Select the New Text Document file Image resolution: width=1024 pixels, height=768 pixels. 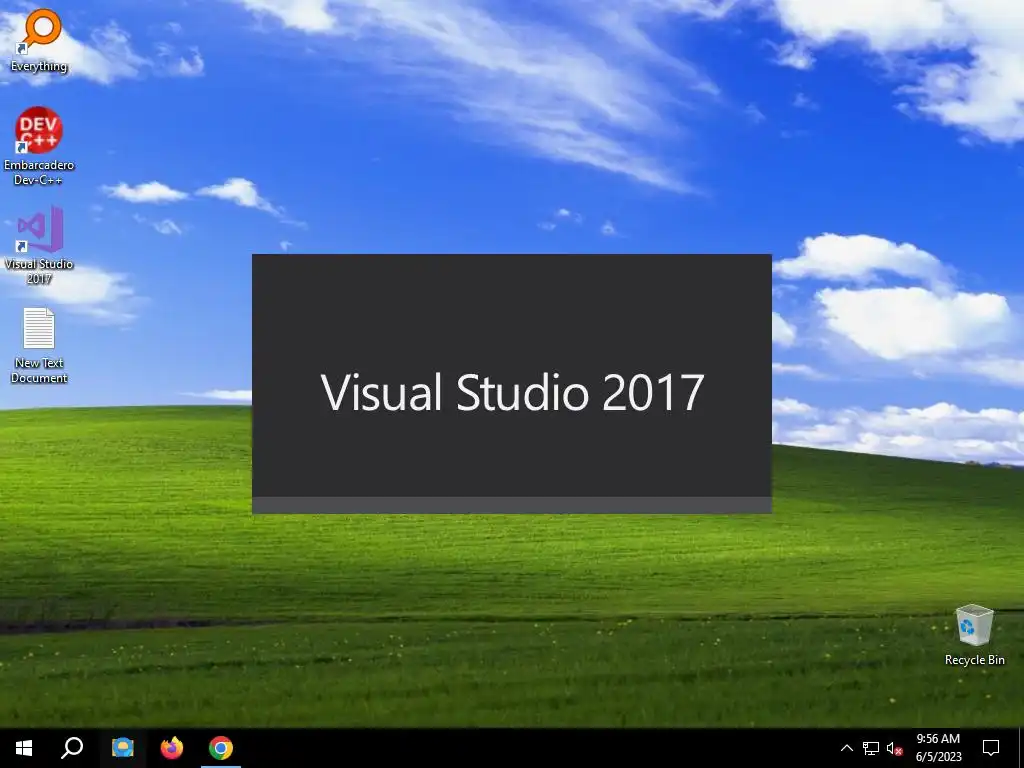pyautogui.click(x=39, y=345)
